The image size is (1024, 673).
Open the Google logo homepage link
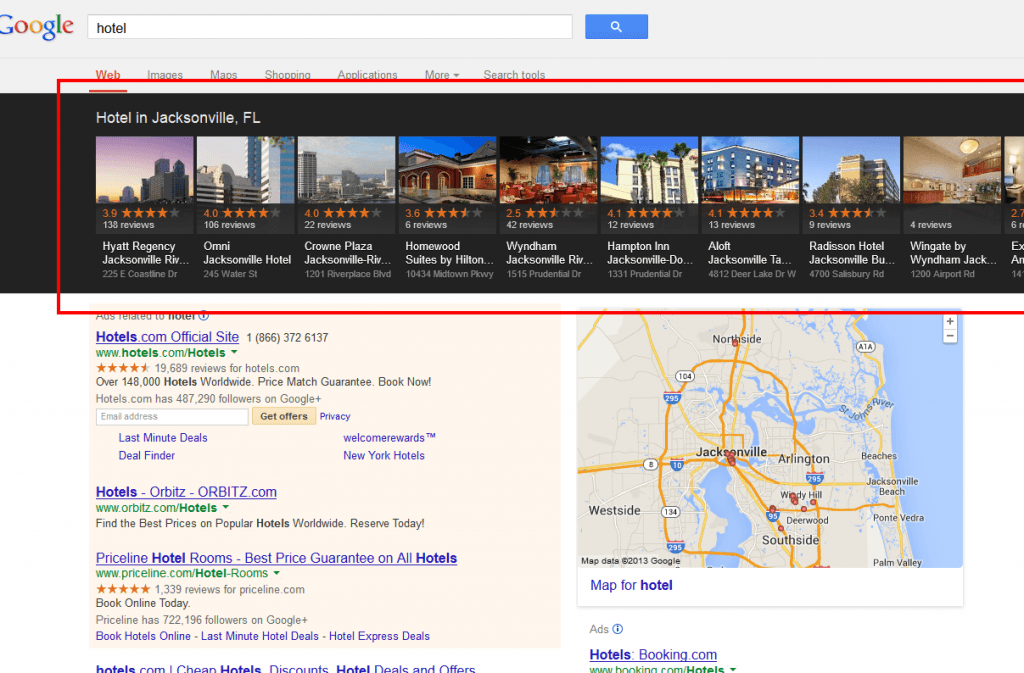(37, 26)
